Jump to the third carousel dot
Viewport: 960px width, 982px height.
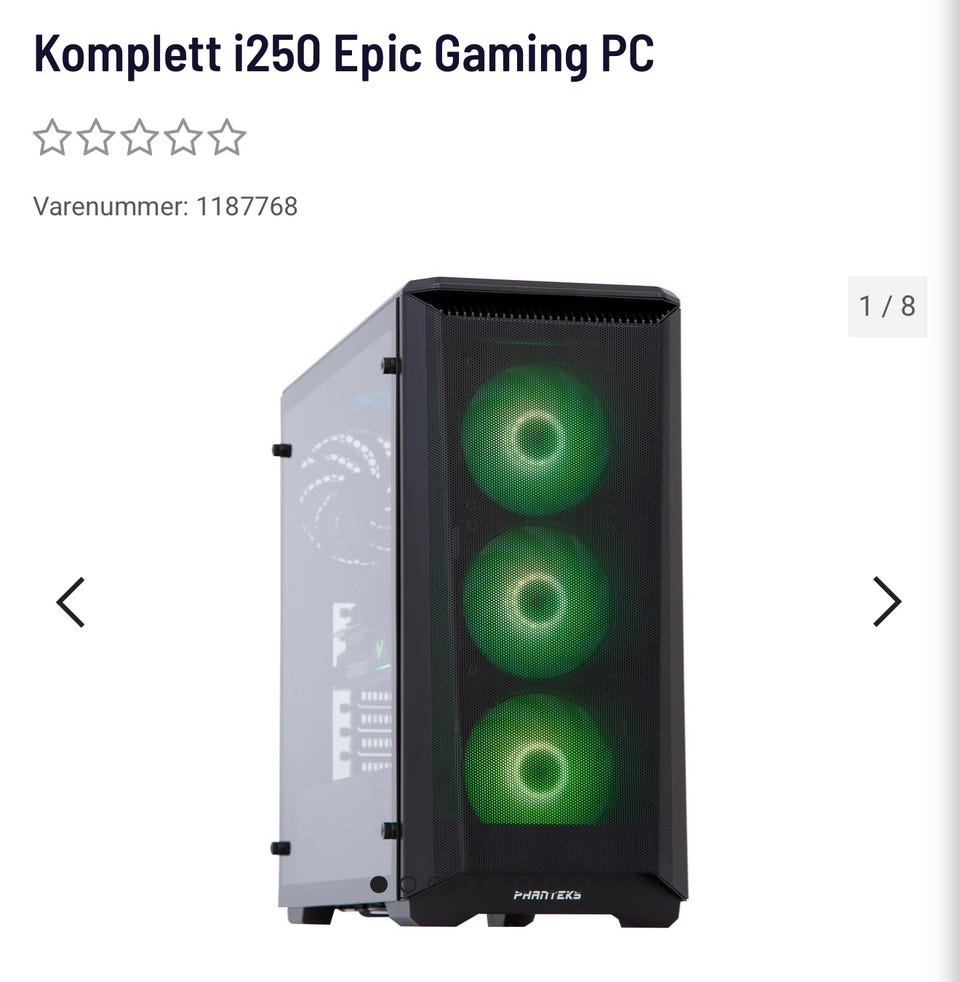tap(436, 884)
